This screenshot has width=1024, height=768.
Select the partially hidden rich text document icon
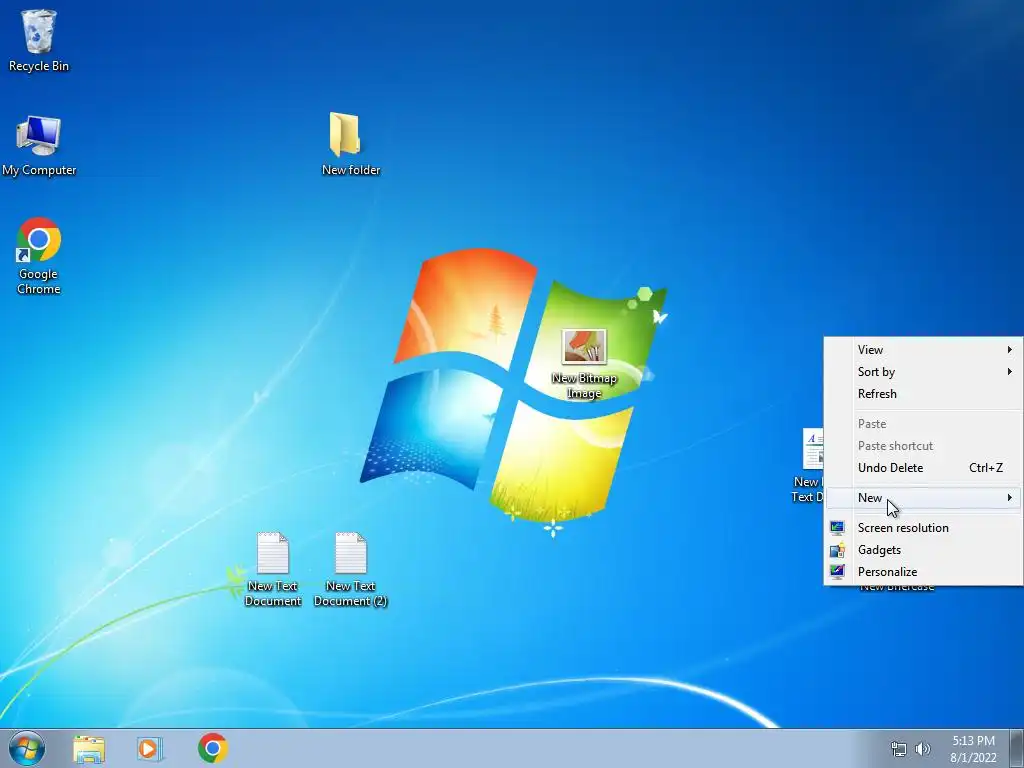pos(812,449)
